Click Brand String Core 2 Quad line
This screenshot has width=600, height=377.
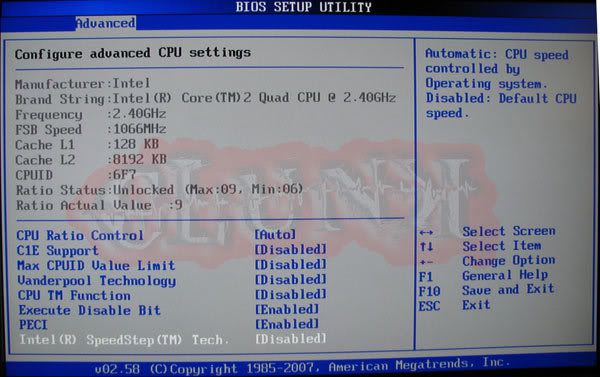205,98
